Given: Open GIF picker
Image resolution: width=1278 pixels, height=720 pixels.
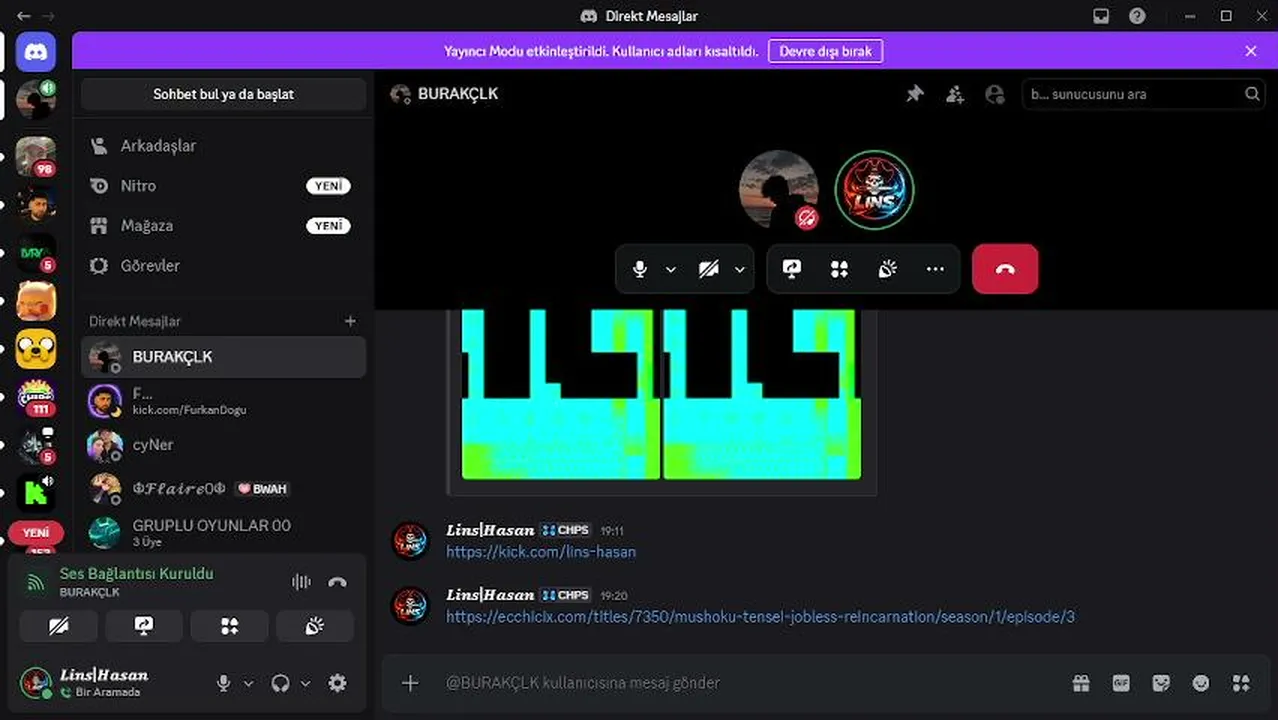Looking at the screenshot, I should [x=1121, y=683].
